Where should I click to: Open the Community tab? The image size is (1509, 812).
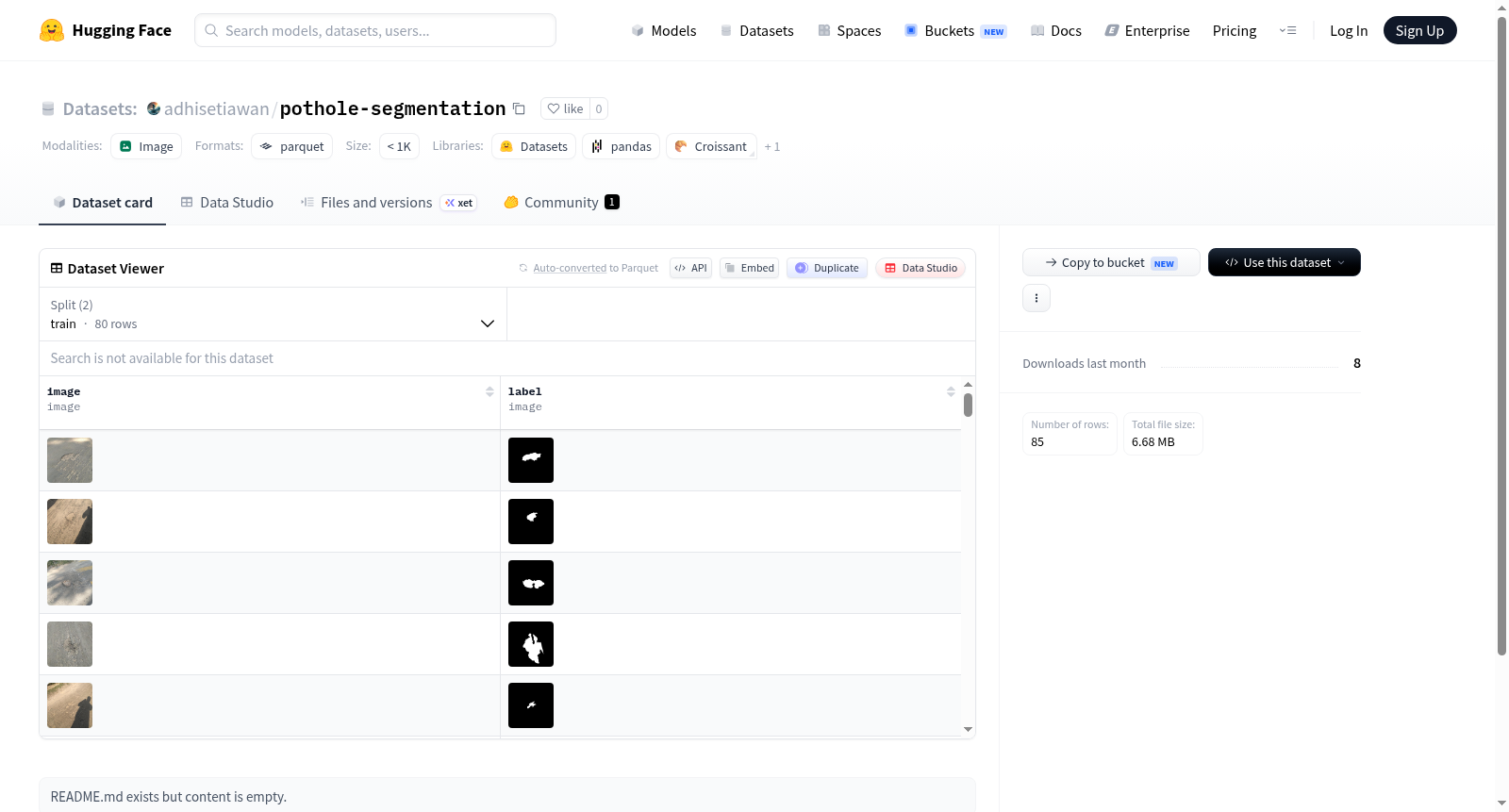click(x=562, y=202)
